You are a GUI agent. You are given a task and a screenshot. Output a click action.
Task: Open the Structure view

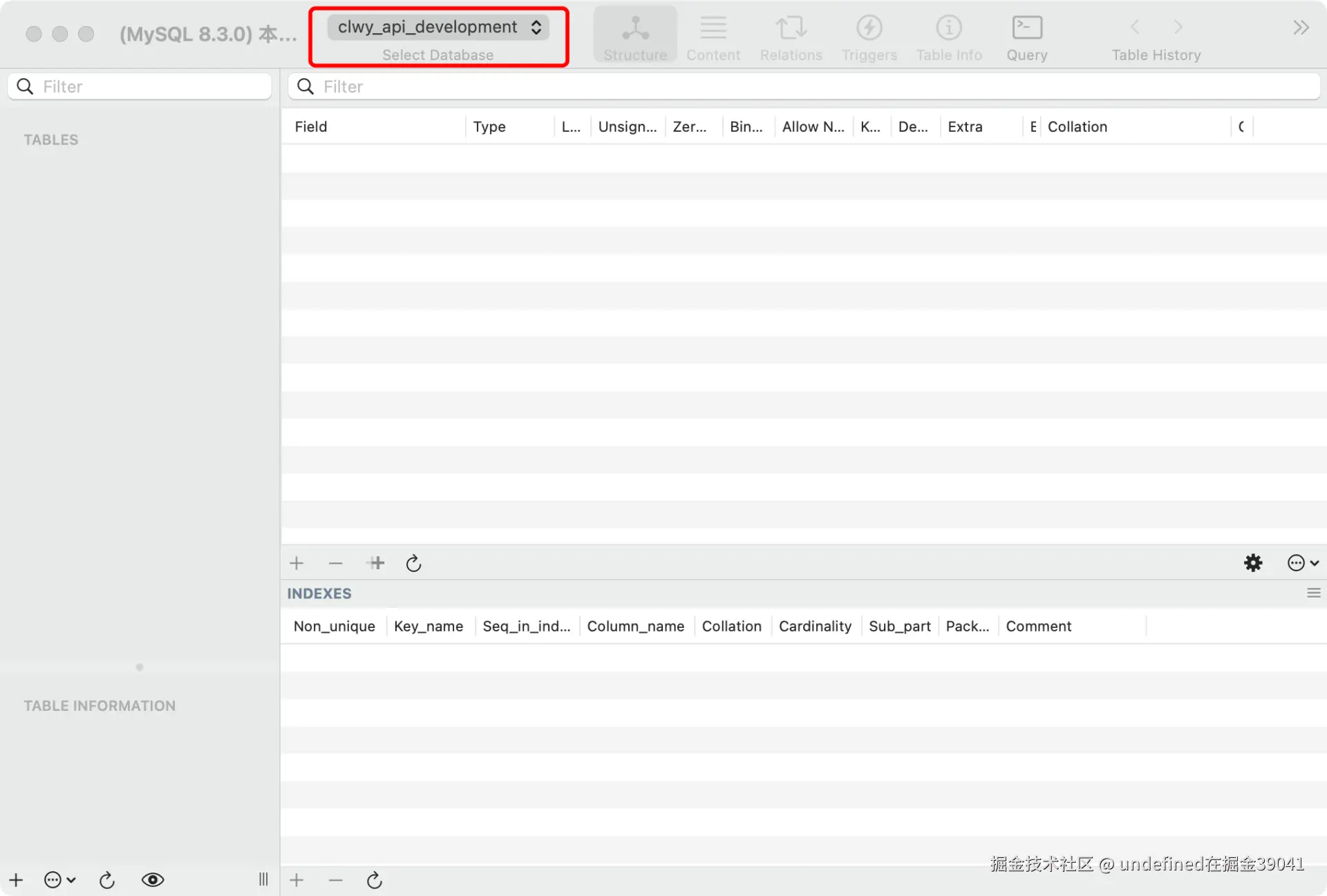point(634,36)
